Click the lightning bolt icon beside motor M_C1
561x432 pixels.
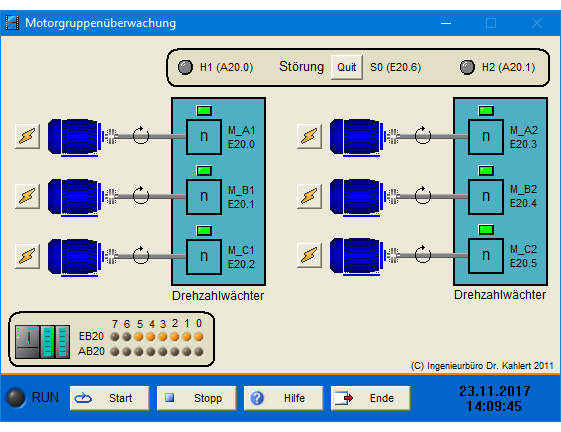pos(28,256)
